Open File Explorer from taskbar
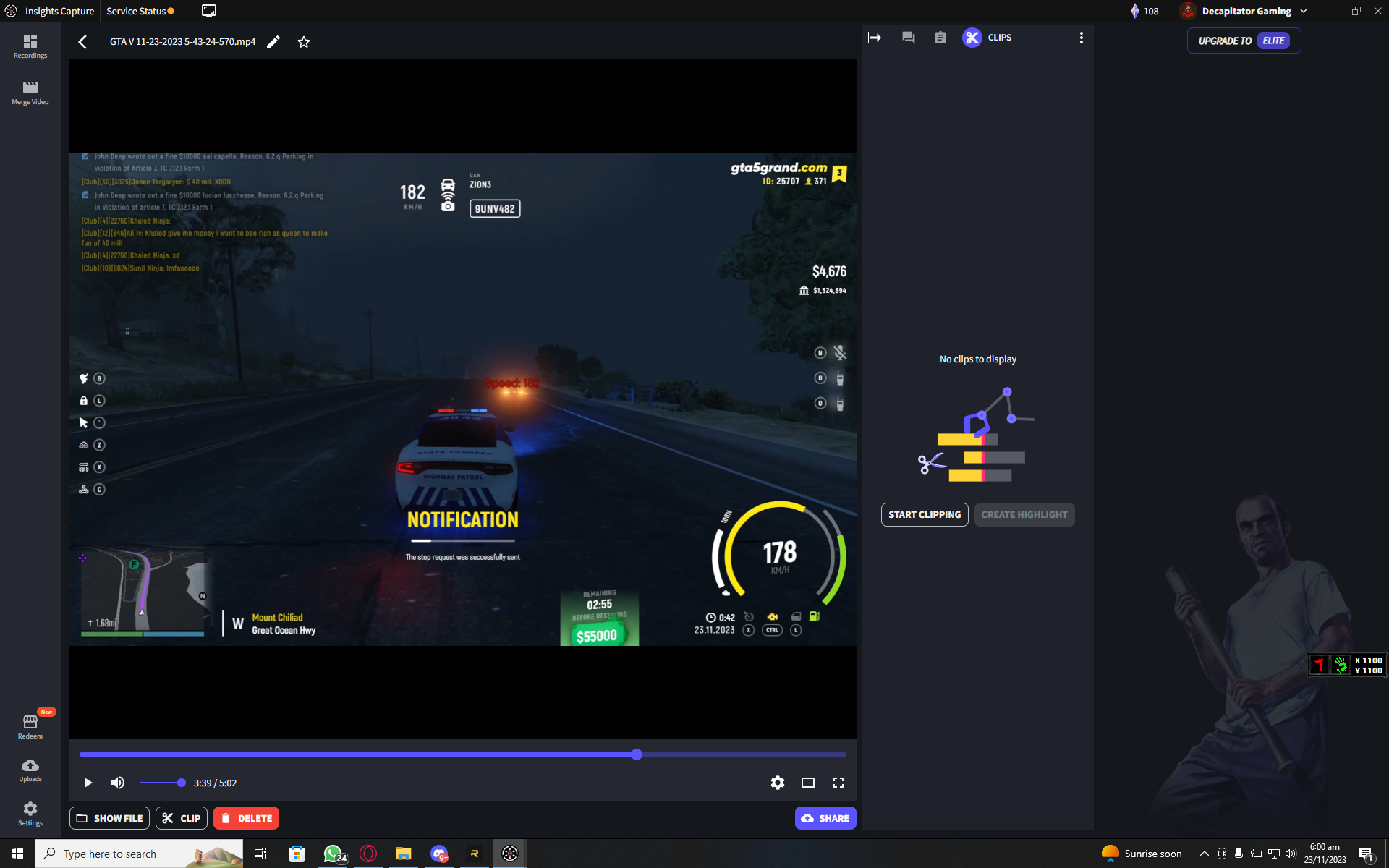The height and width of the screenshot is (868, 1389). (404, 854)
